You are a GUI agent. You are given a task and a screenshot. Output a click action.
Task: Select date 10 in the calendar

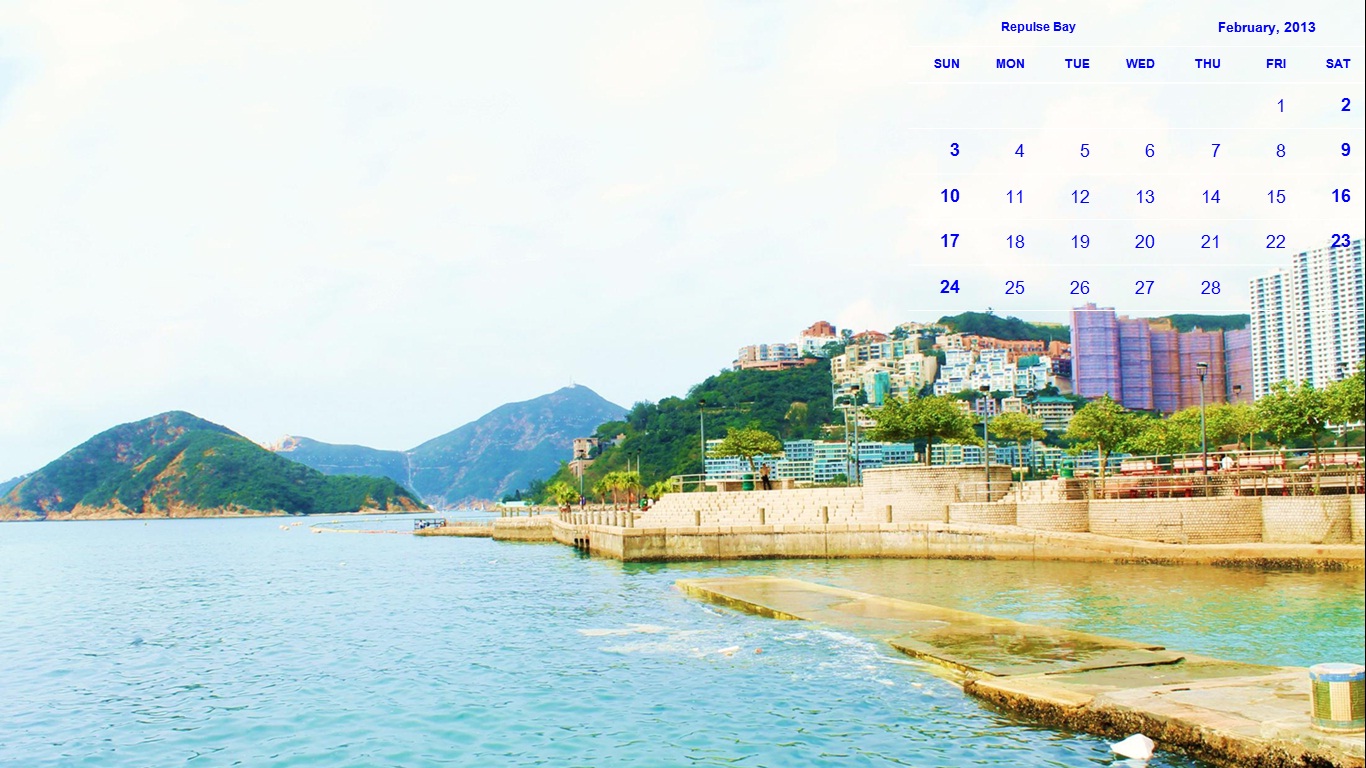[x=950, y=196]
